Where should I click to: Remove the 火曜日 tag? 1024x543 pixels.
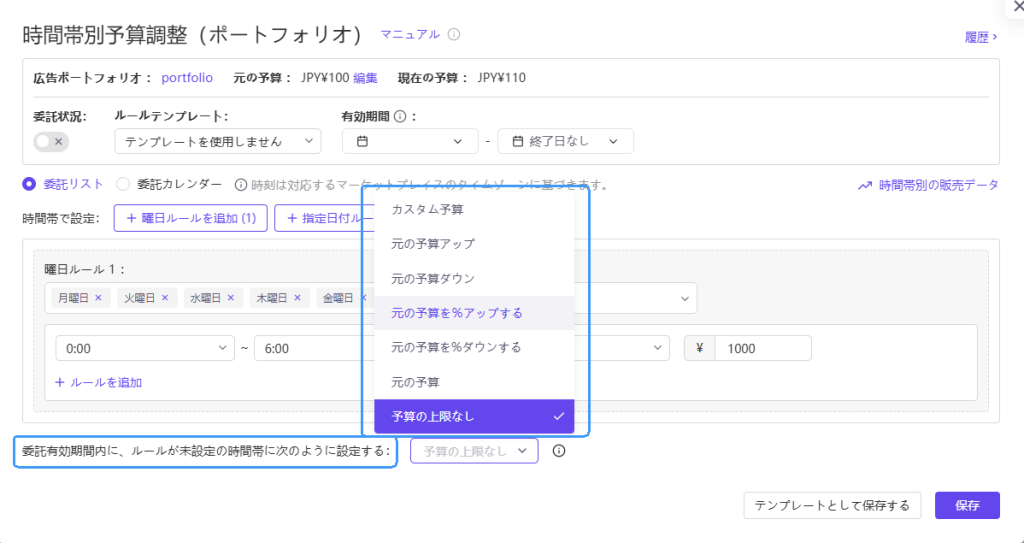tap(165, 298)
